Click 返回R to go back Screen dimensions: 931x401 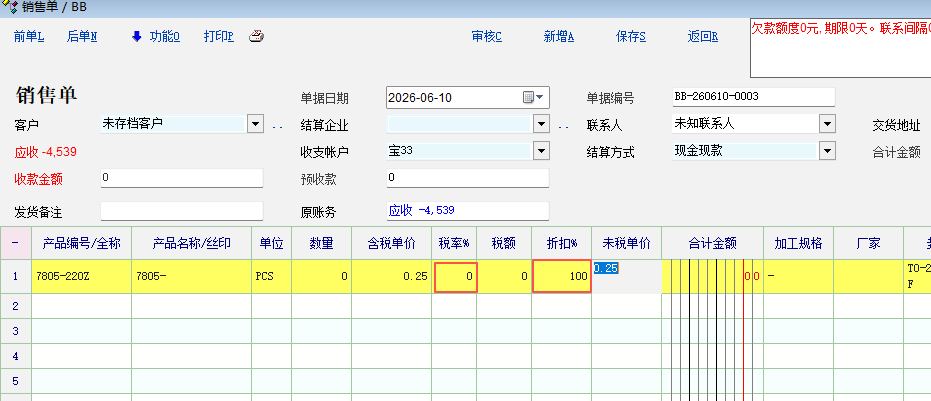coord(703,37)
